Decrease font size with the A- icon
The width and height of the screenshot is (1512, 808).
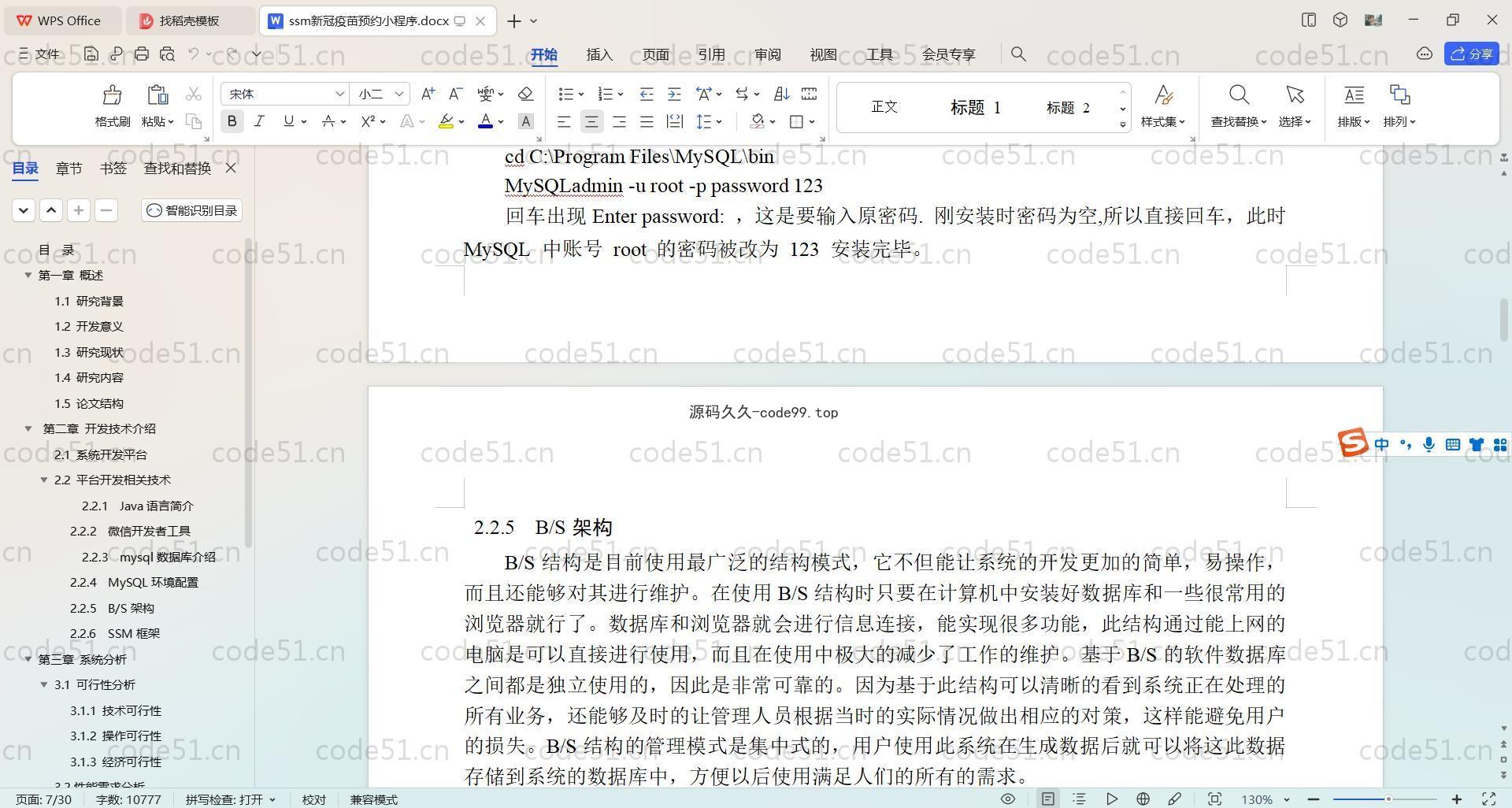pos(455,94)
